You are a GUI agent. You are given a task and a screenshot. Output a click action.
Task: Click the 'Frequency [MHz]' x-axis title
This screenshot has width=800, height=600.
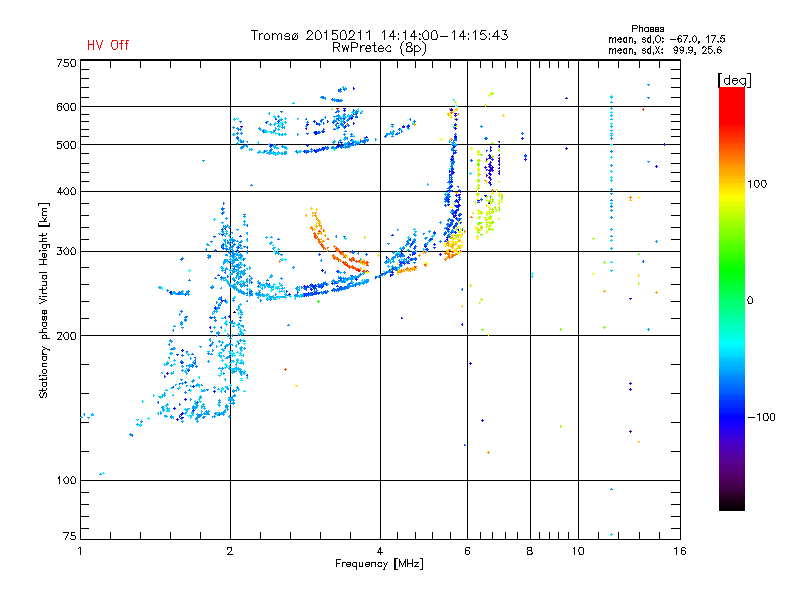click(379, 564)
